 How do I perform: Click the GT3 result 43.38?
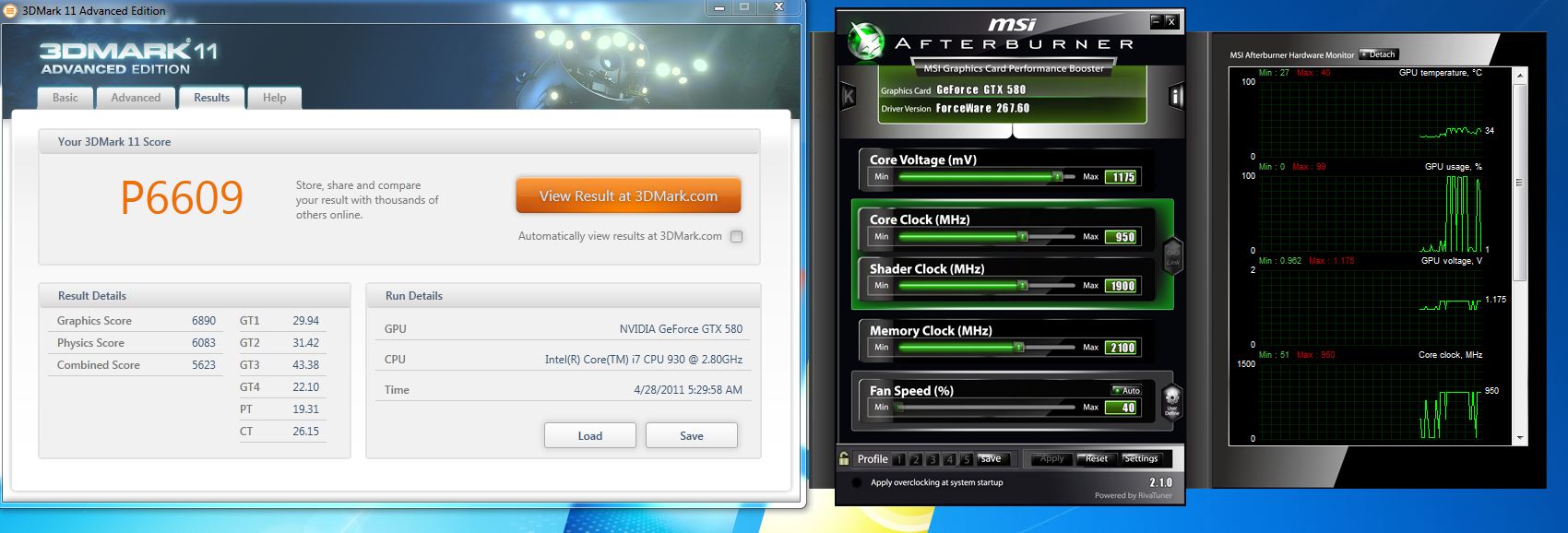(305, 365)
